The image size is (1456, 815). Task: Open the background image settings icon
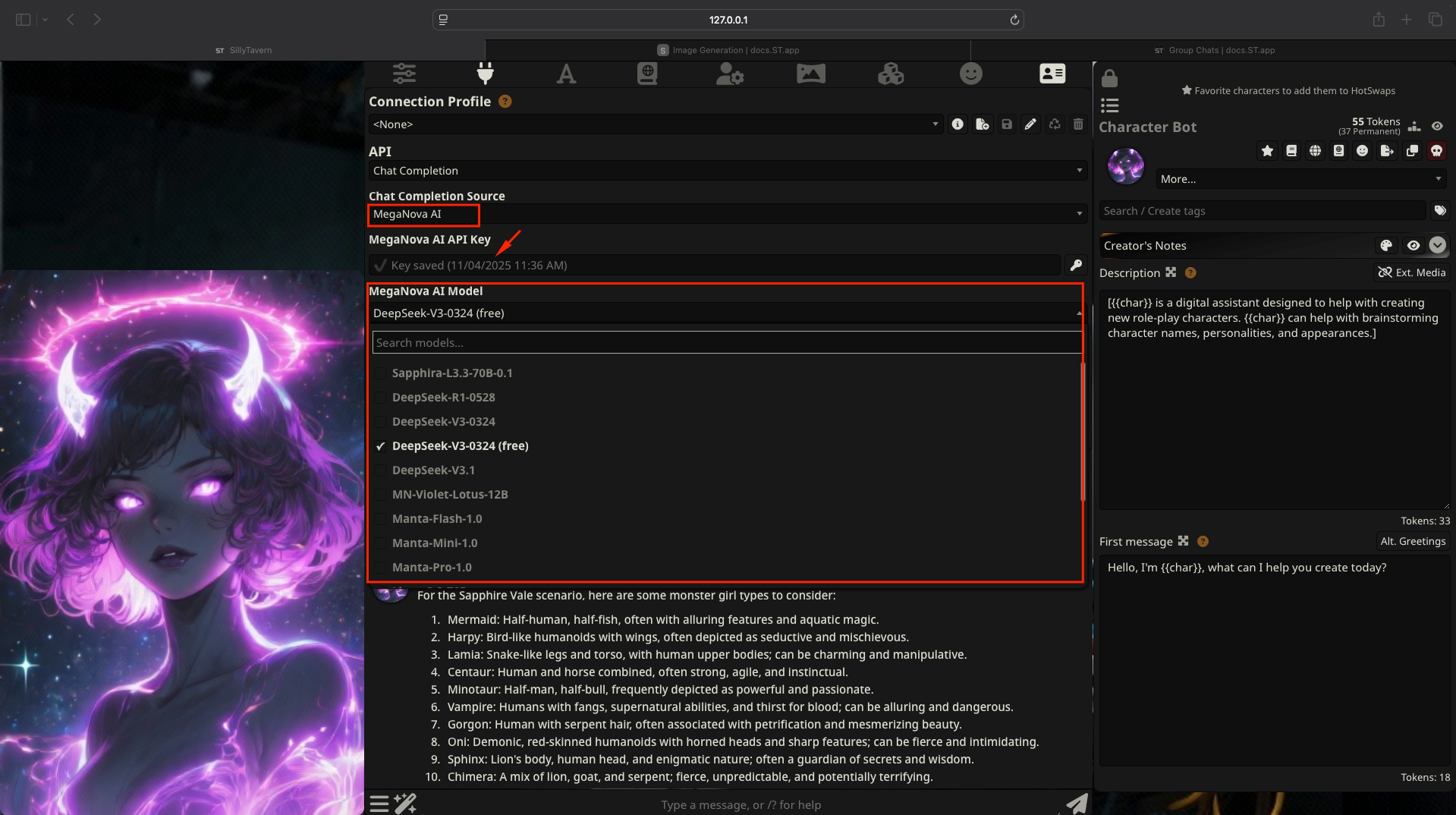(810, 74)
